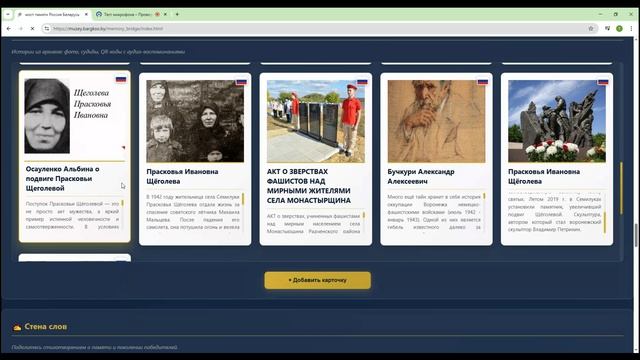Open the sketch portrait of Бучкури
The image size is (640, 360).
[436, 121]
